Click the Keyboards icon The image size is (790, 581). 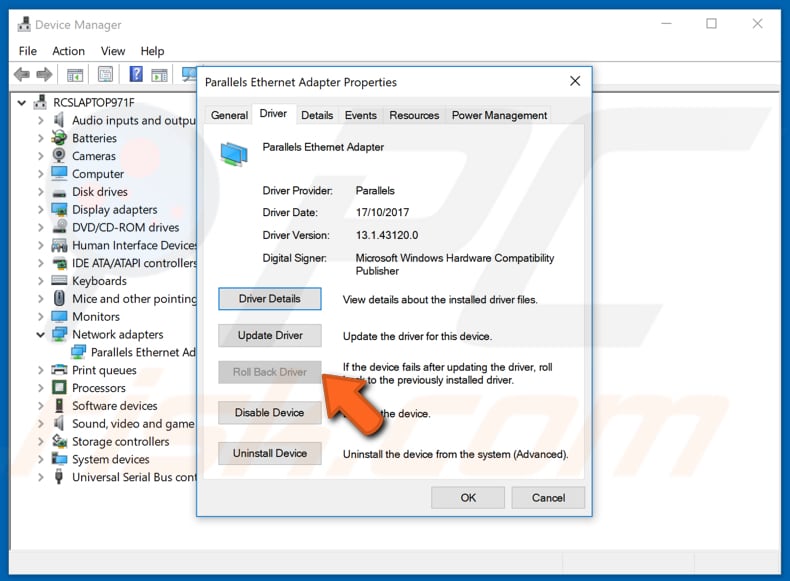click(x=59, y=281)
